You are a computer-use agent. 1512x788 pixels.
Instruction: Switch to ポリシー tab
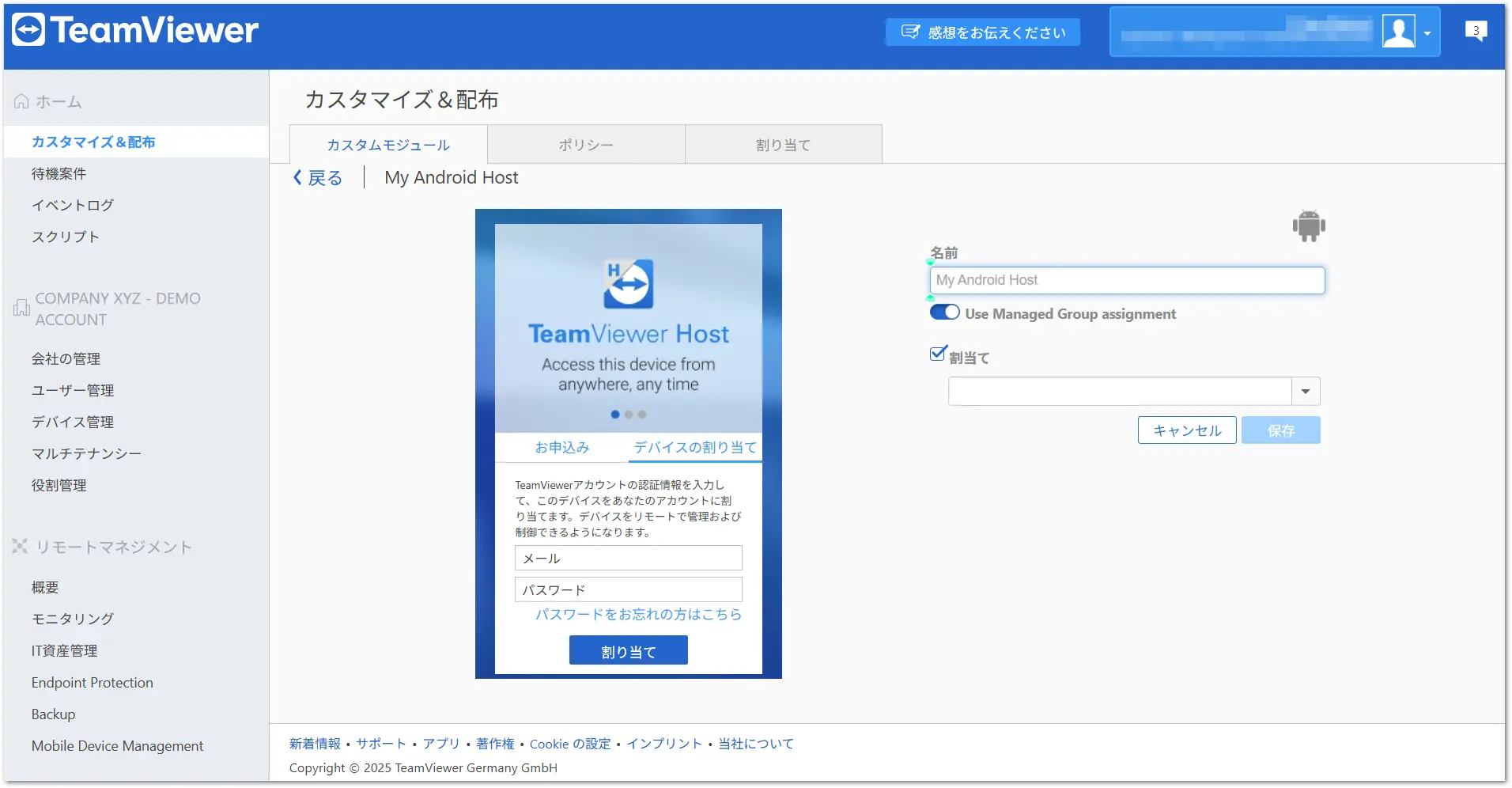(x=586, y=145)
